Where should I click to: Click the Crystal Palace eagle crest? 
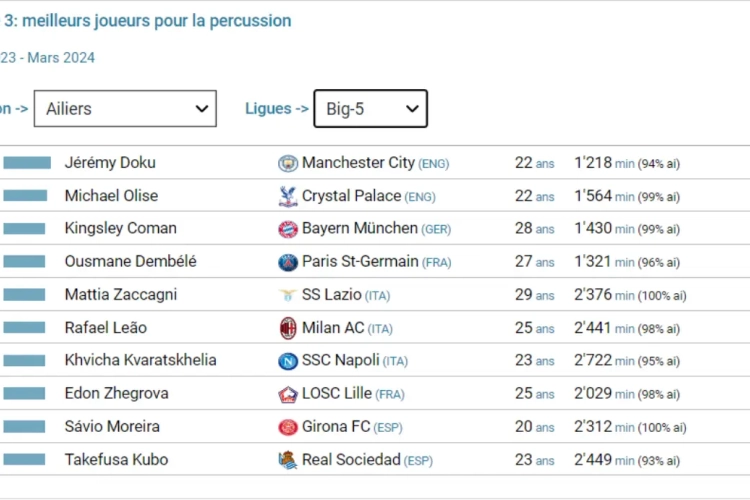click(x=288, y=196)
